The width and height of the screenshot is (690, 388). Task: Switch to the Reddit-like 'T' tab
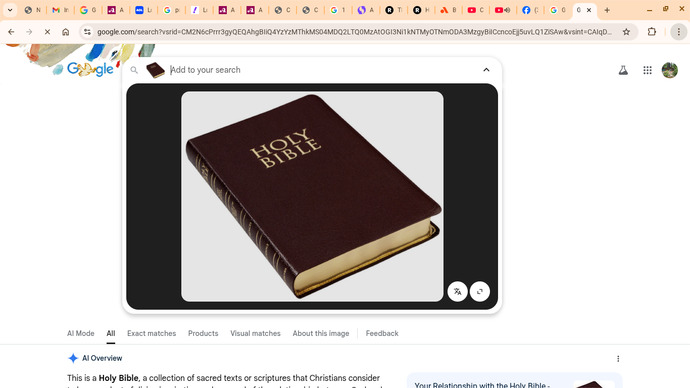(x=393, y=10)
